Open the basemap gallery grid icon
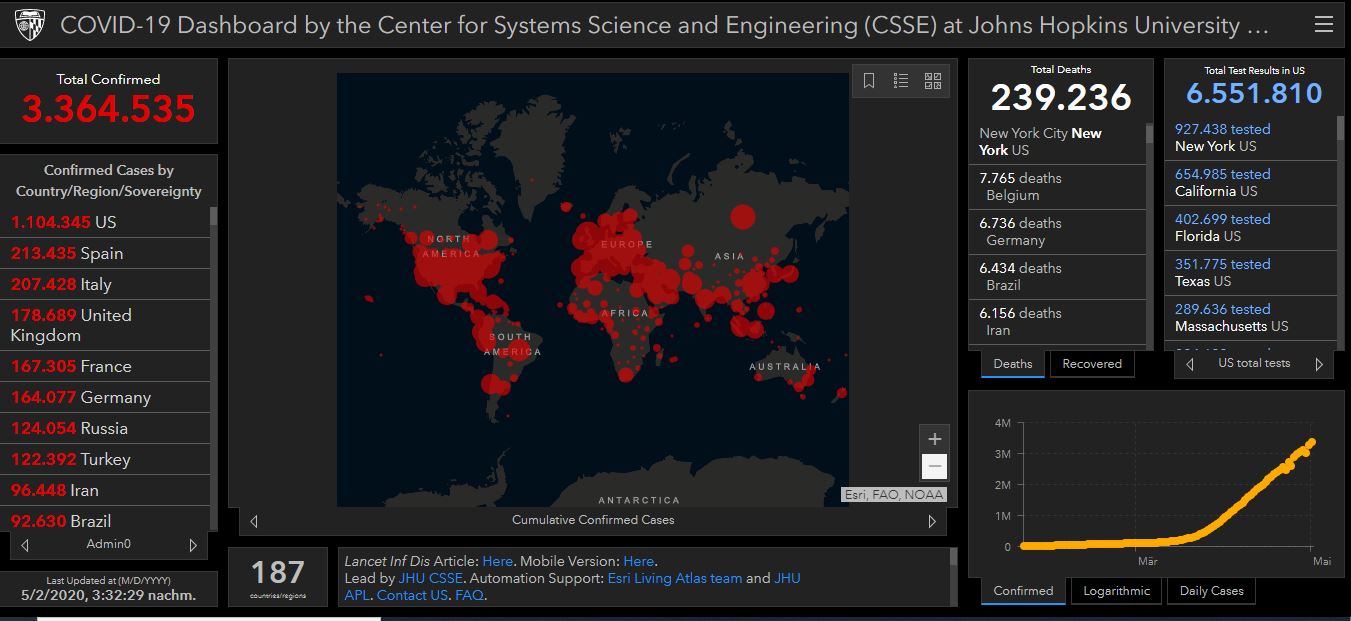Screen dimensions: 1351x621 [932, 81]
